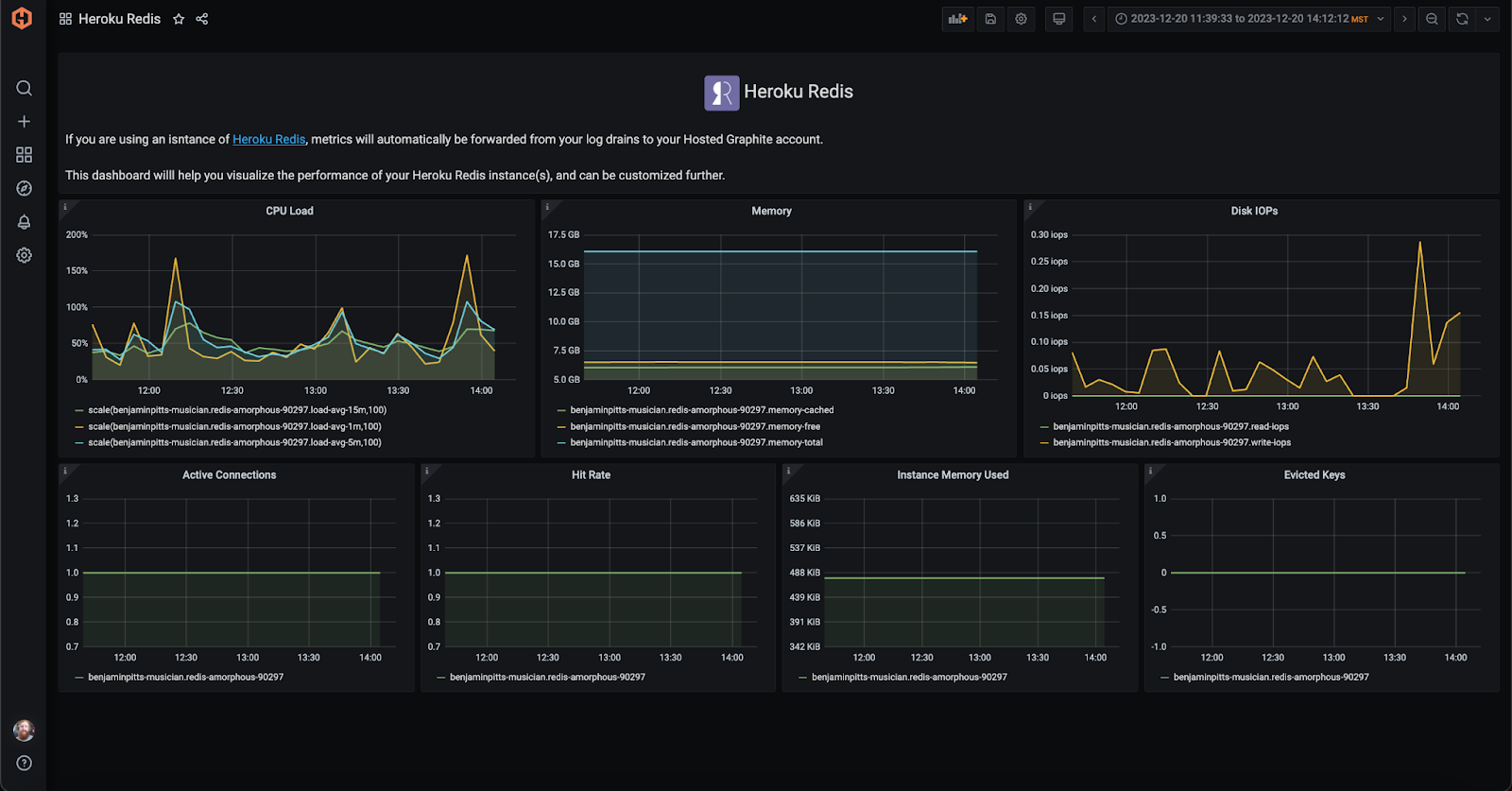Open the refresh interval dropdown
Screen dimensions: 1512x791
coord(1487,19)
